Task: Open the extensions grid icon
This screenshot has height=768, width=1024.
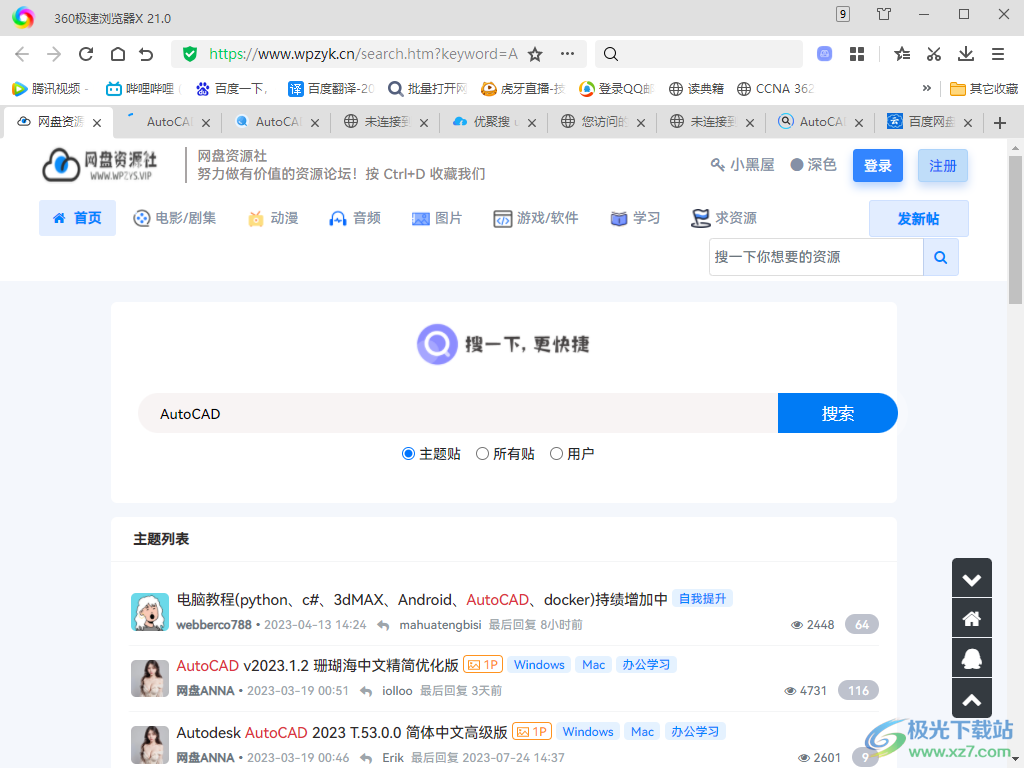Action: 857,54
